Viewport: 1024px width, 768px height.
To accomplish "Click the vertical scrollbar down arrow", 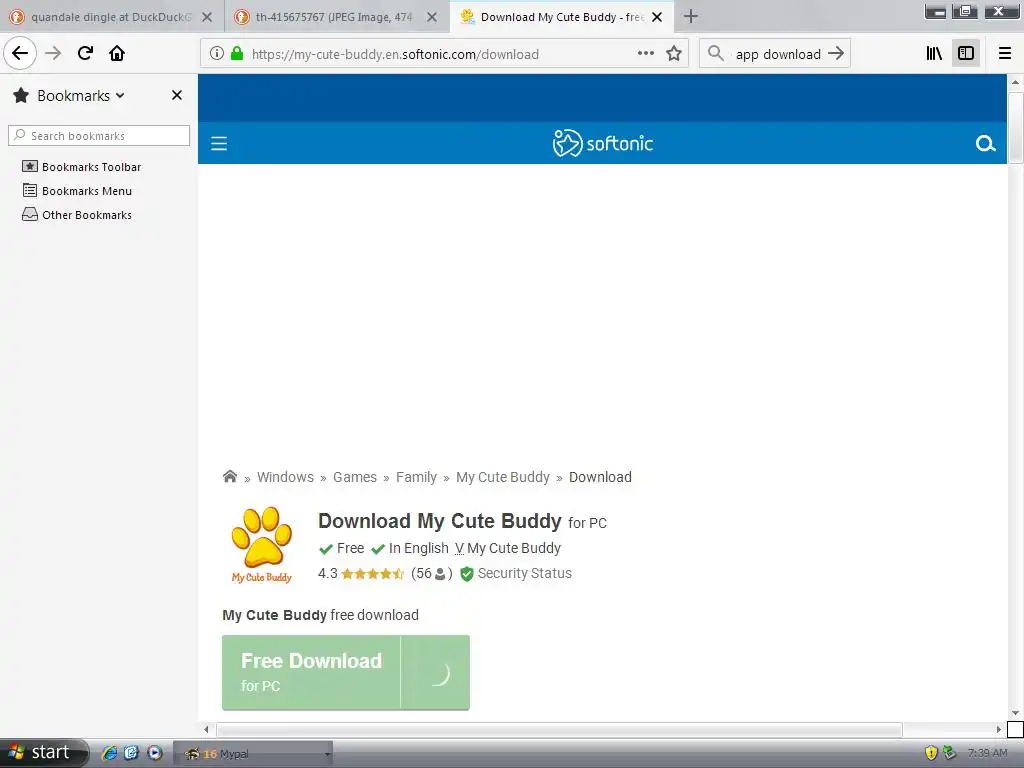I will (x=1015, y=712).
